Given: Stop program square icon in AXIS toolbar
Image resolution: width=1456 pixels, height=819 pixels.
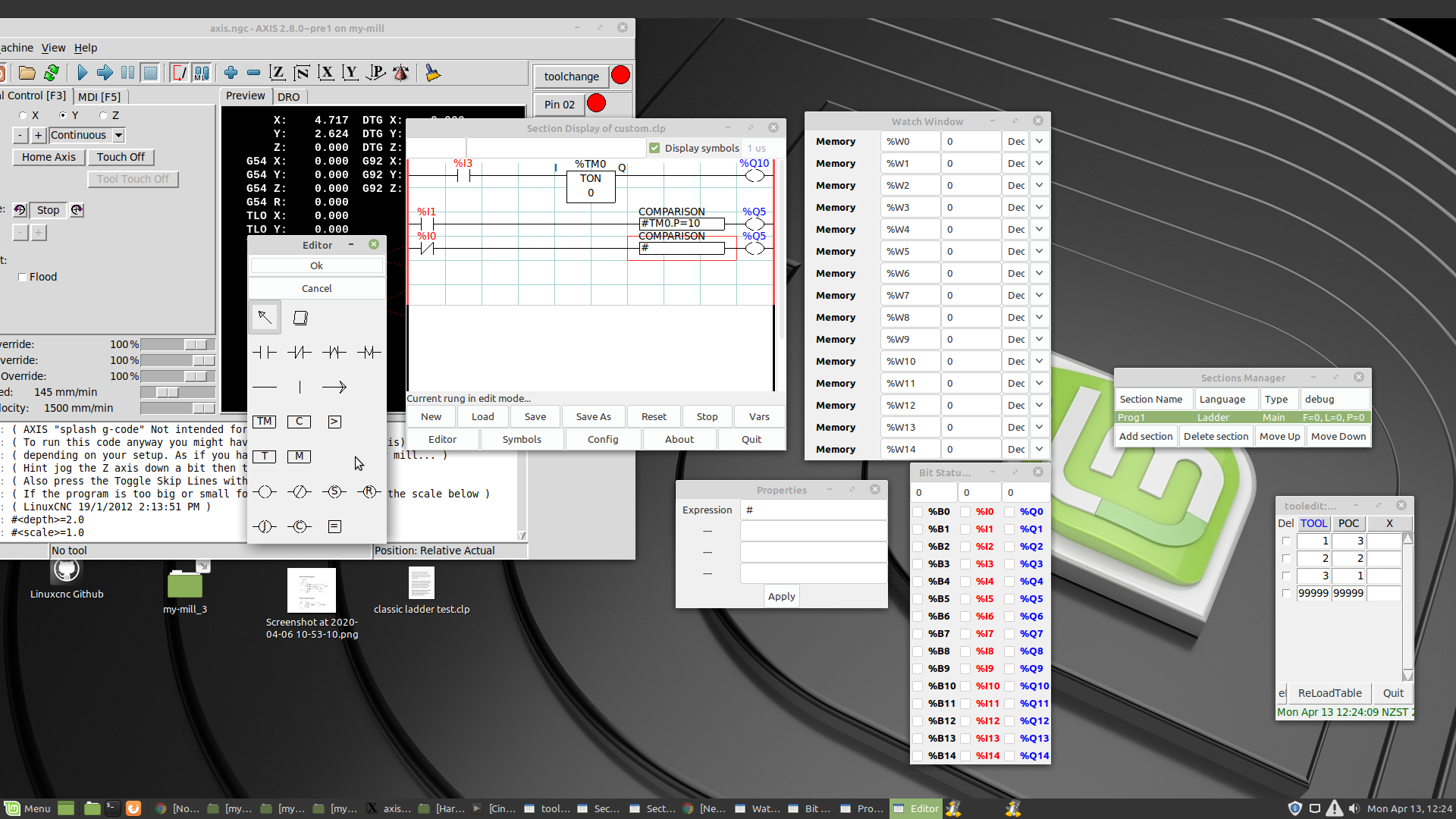Looking at the screenshot, I should [151, 73].
